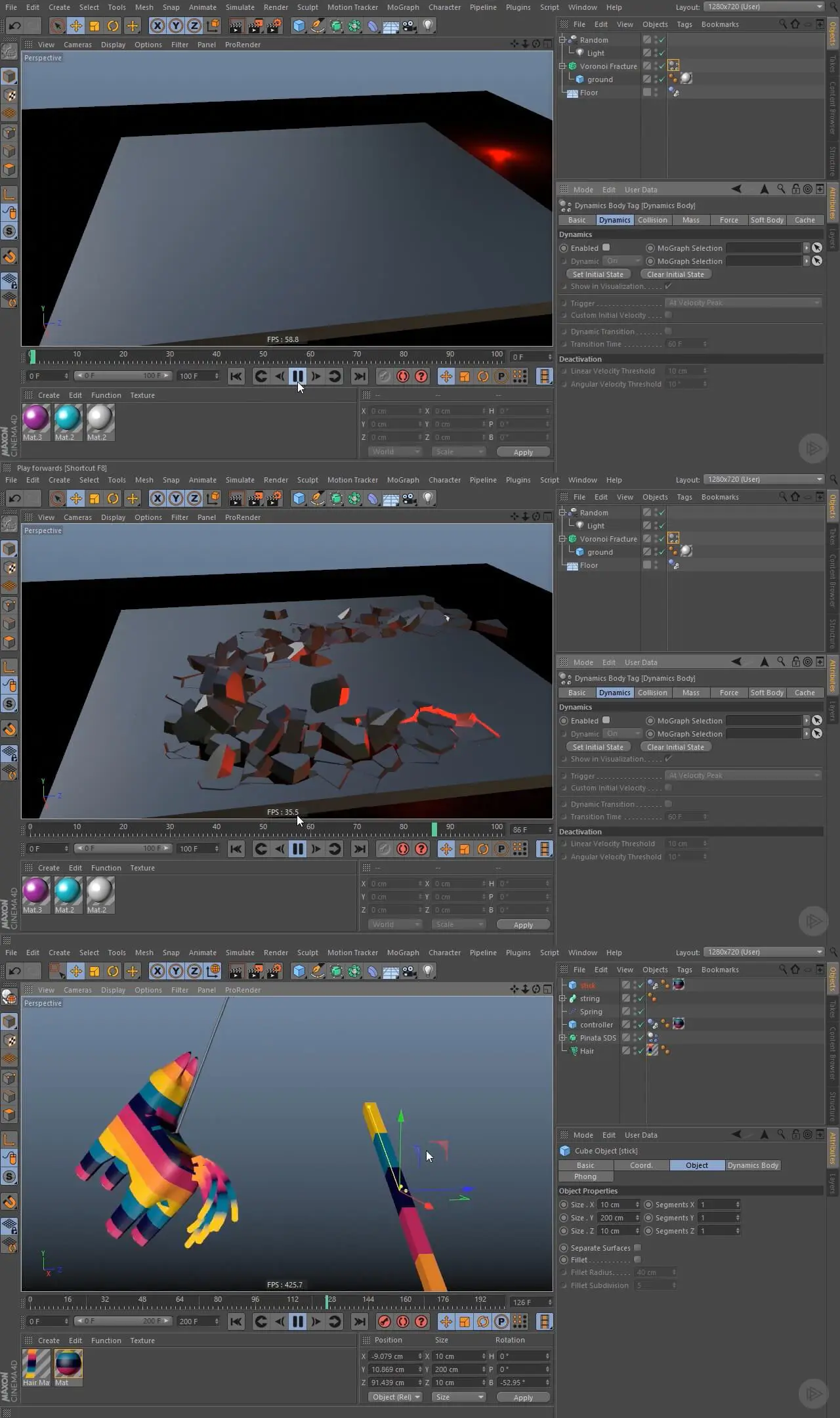Expand the string object tree
Image resolution: width=840 pixels, height=1418 pixels.
tap(562, 999)
